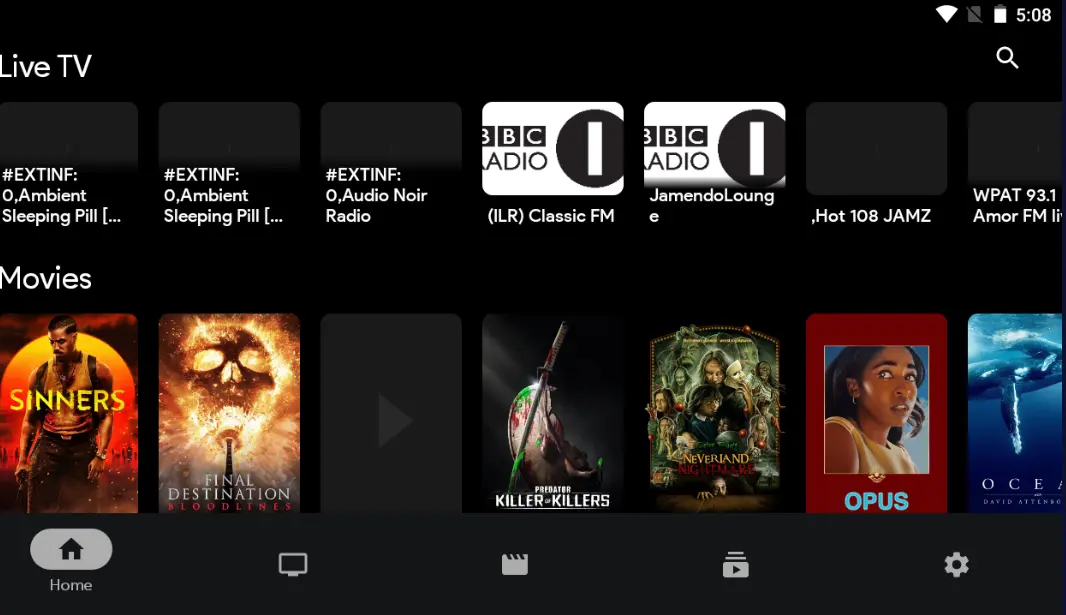
Task: Open the movie placeholder with play arrow
Action: point(391,413)
